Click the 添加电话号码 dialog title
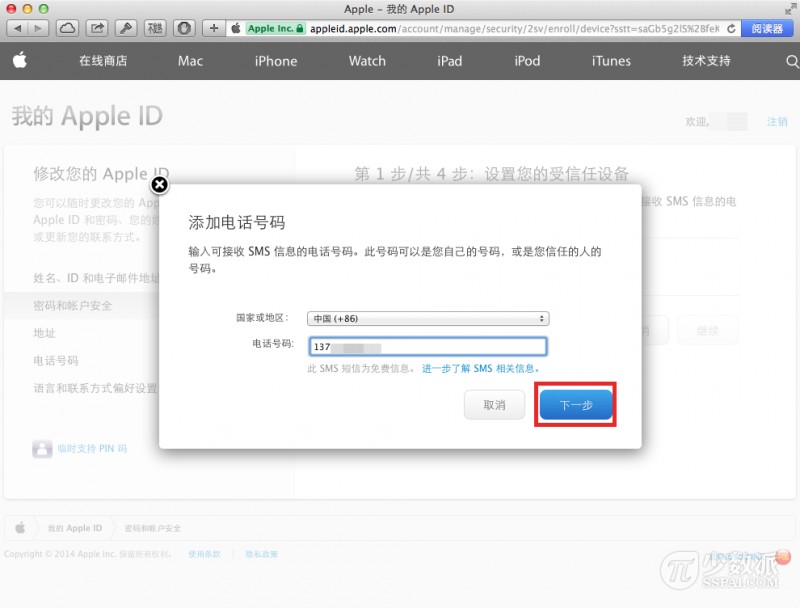The height and width of the screenshot is (608, 800). 237,222
